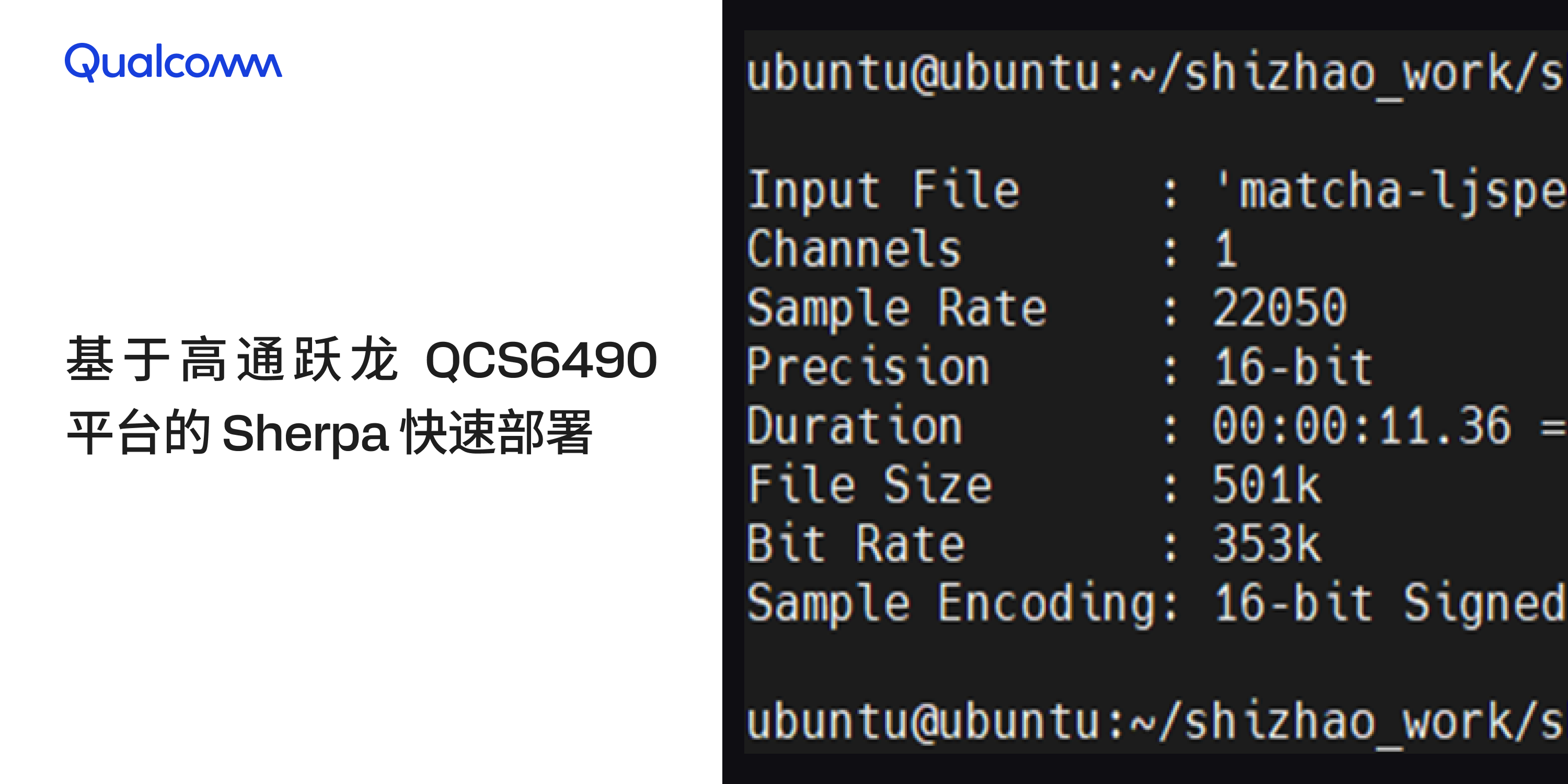Click the title line containing QCS6490
The height and width of the screenshot is (784, 1568).
[x=362, y=360]
